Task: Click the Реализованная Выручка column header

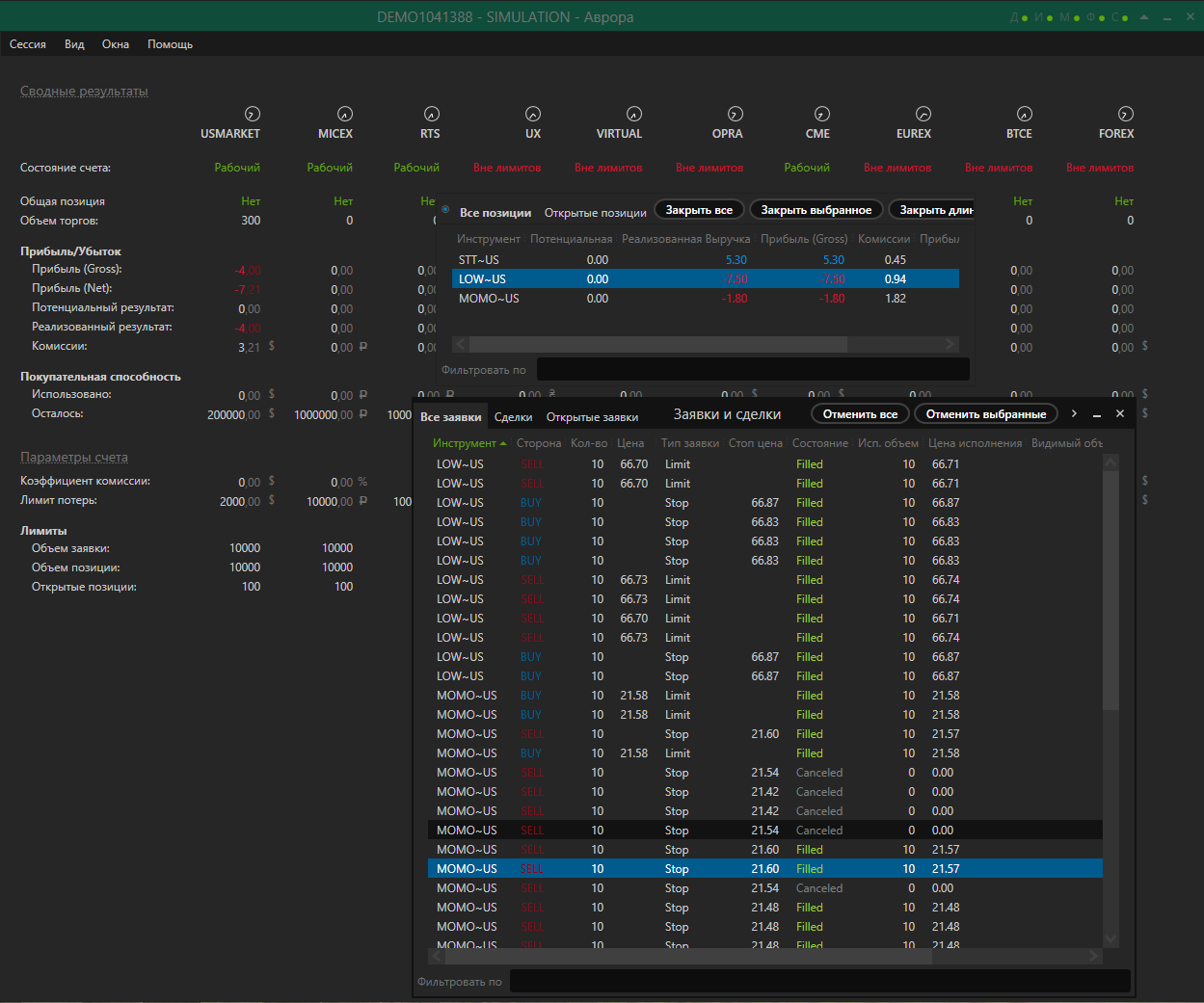Action: 686,239
